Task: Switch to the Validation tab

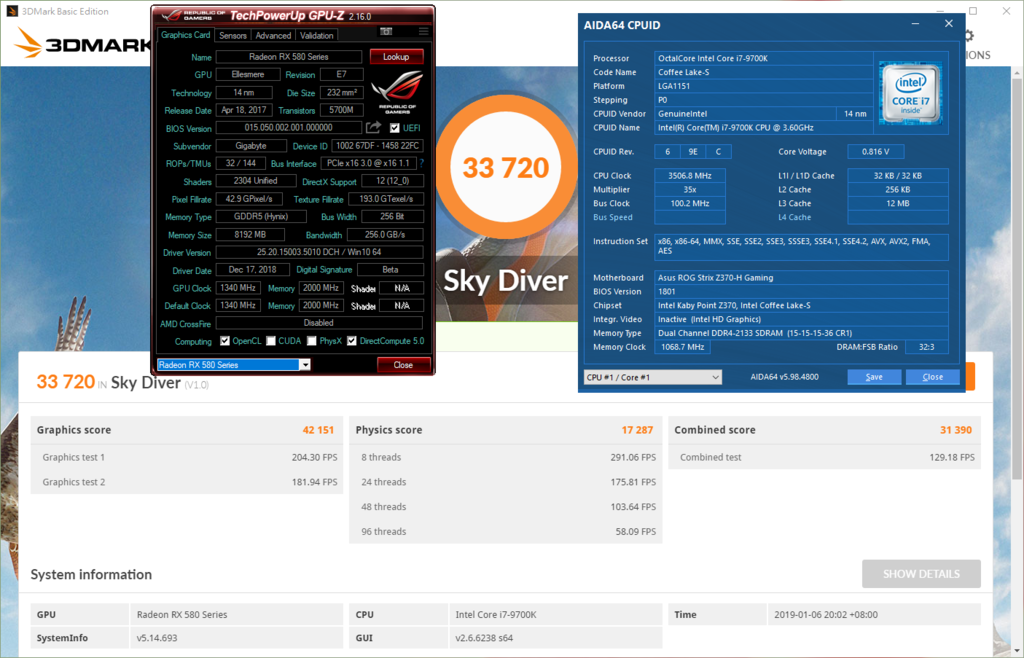Action: (x=317, y=35)
